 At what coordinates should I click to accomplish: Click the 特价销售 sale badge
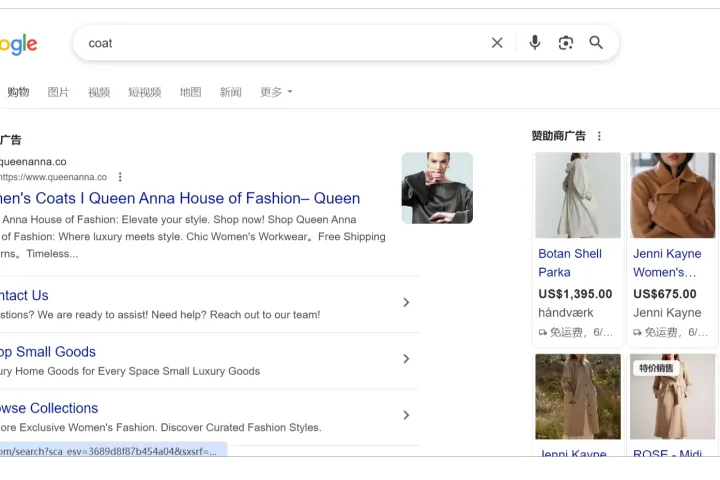pyautogui.click(x=656, y=368)
